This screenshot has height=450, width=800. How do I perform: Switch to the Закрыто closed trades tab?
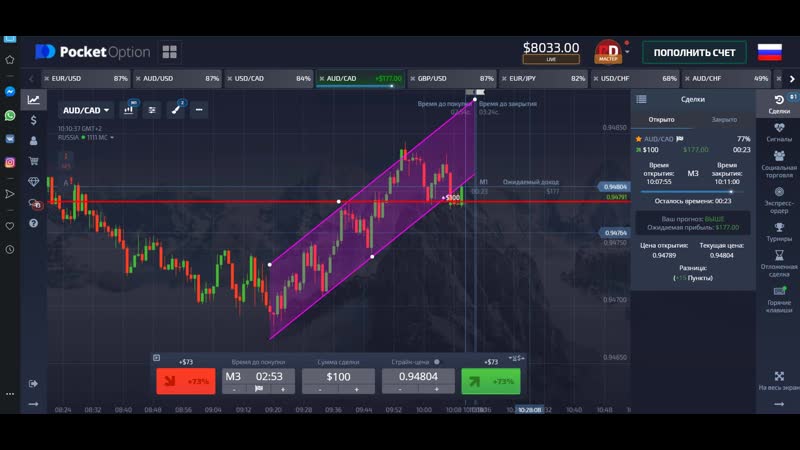tap(724, 119)
